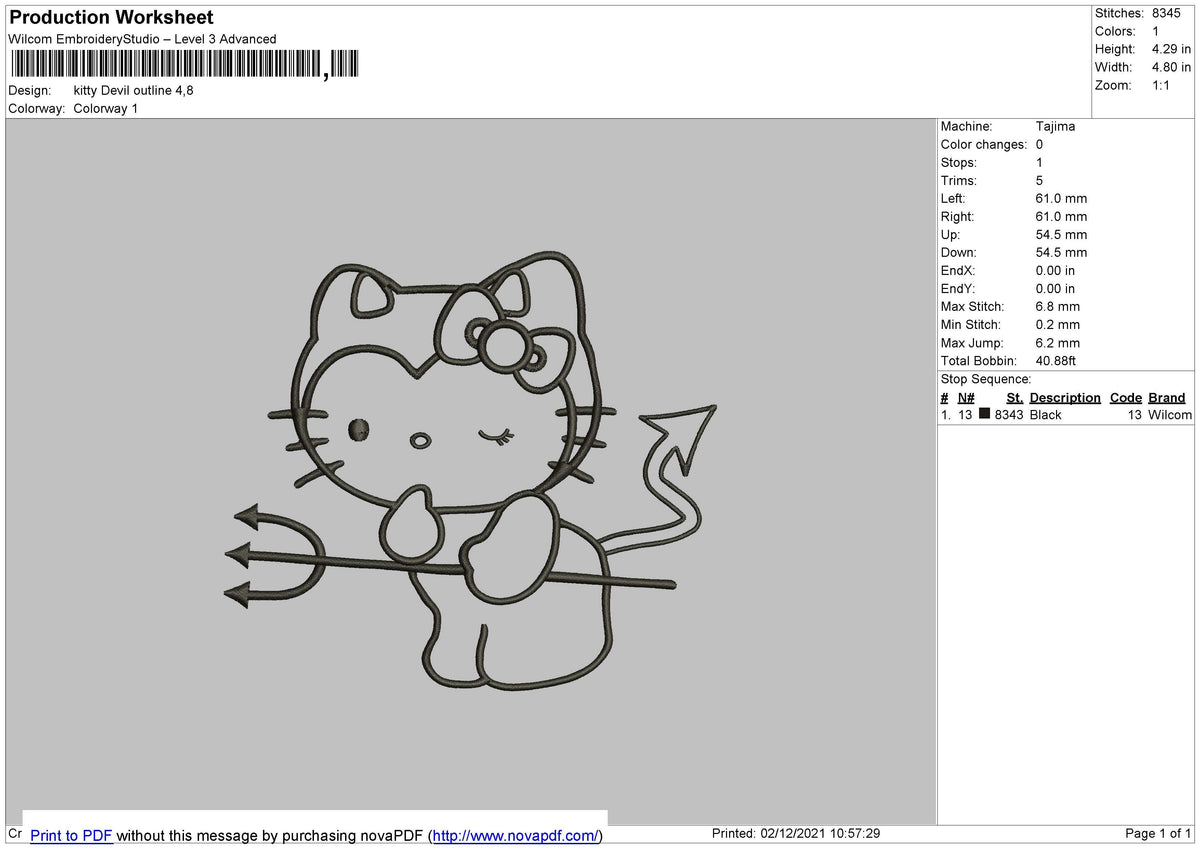Click the black color swatch in stop sequence
Viewport: 1200px width, 848px height.
point(985,414)
